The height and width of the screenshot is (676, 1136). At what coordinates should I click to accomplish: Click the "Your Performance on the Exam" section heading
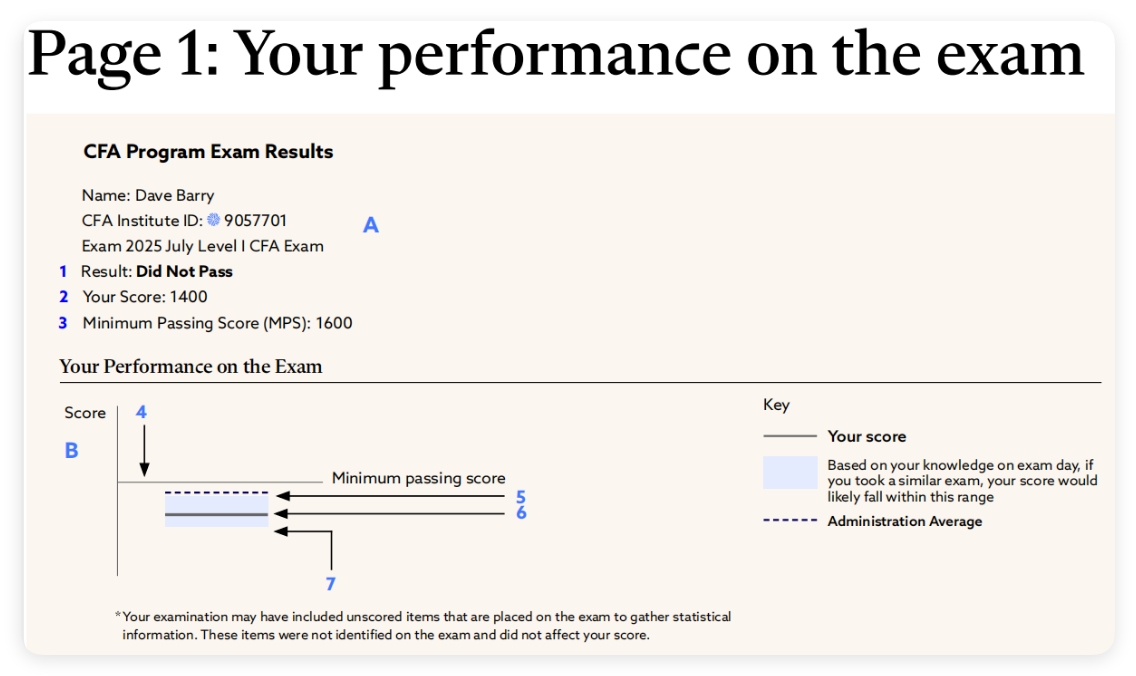point(191,366)
